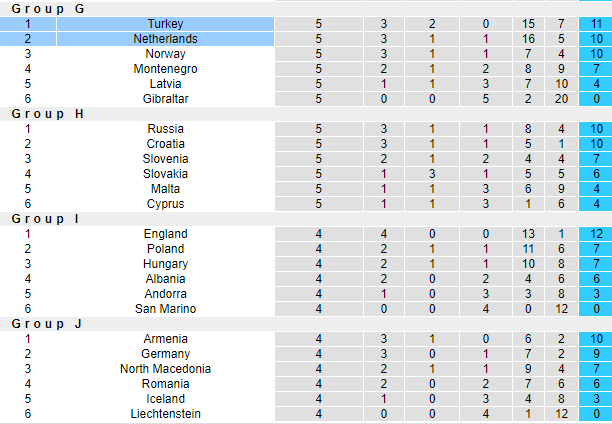Click on Slovenia team name
612x424 pixels.
coord(165,159)
